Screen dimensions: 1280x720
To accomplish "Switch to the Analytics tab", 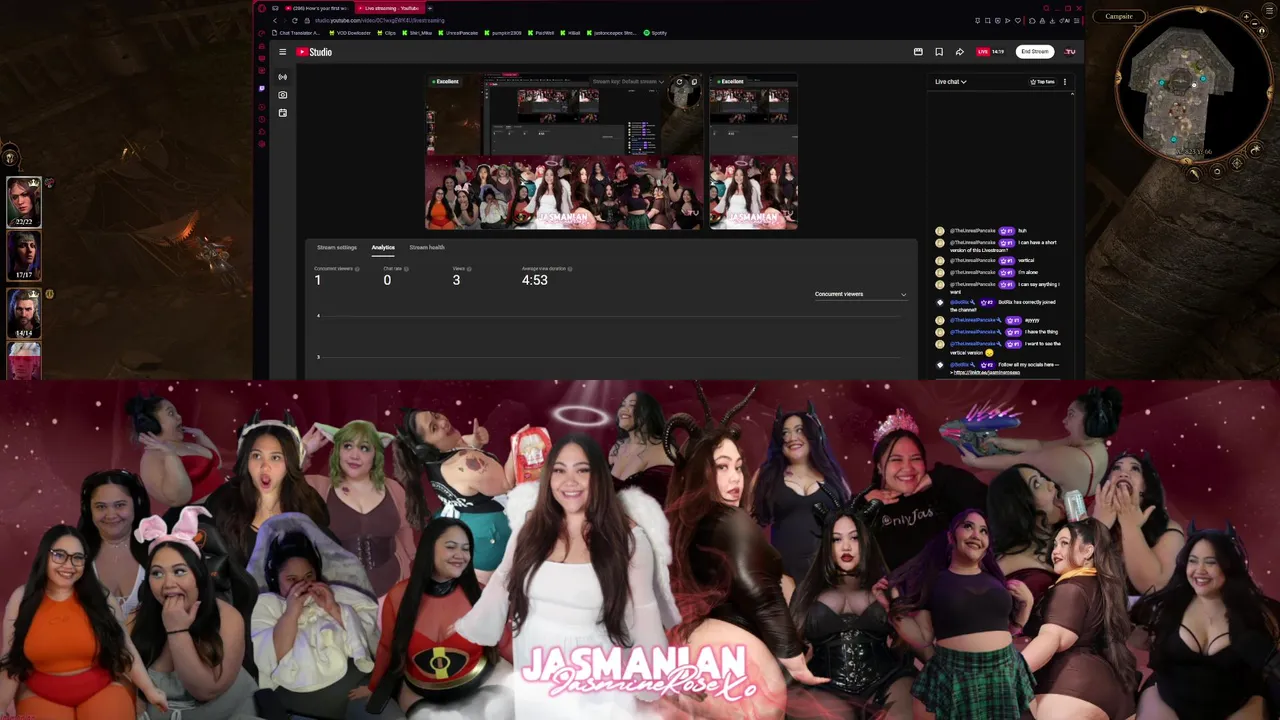I will click(x=383, y=247).
